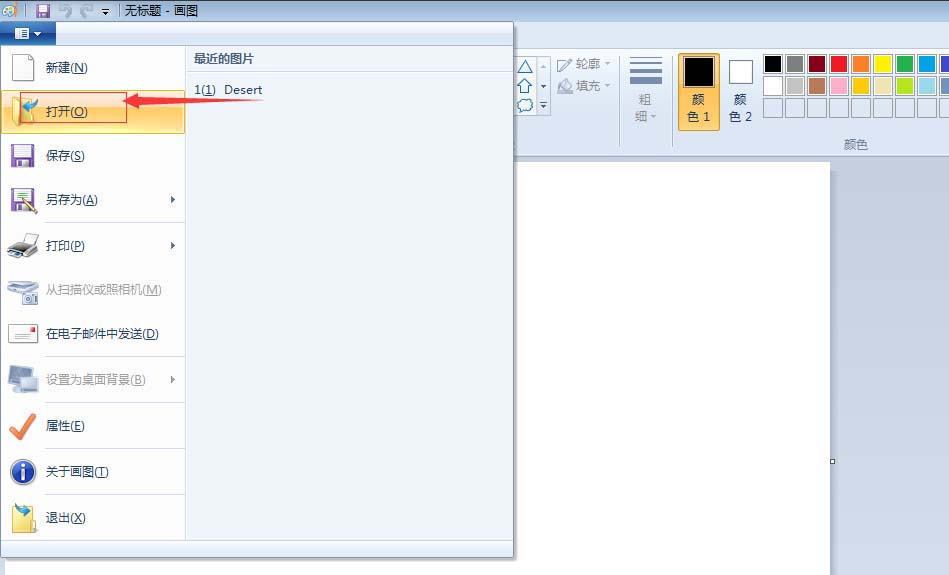The height and width of the screenshot is (575, 949).
Task: Pick the black color swatch
Action: (773, 64)
